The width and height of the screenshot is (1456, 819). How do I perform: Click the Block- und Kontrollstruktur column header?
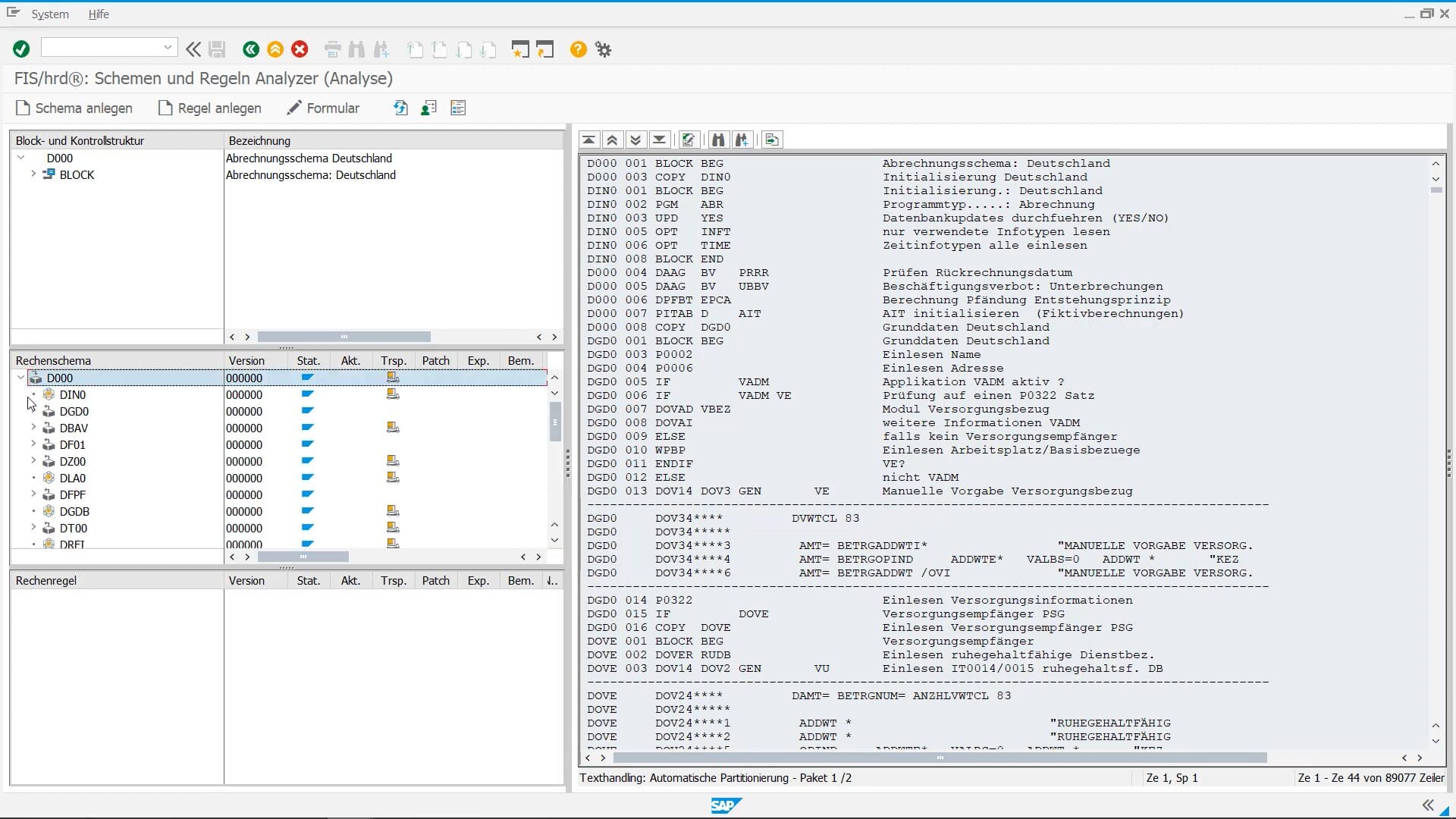[117, 140]
